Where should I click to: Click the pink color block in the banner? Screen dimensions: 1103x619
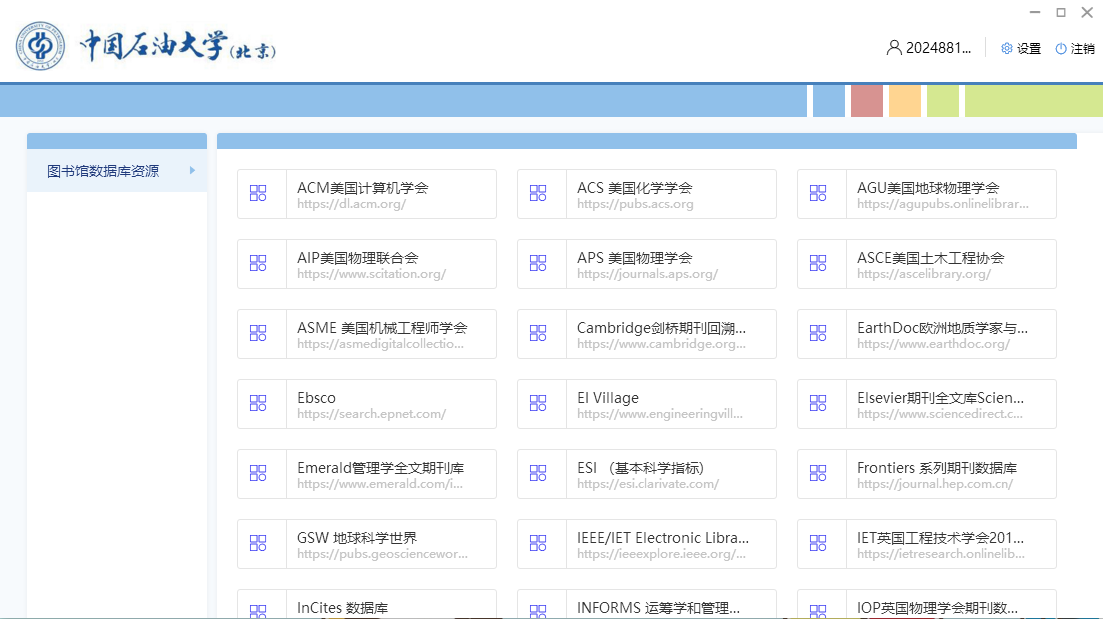(867, 101)
